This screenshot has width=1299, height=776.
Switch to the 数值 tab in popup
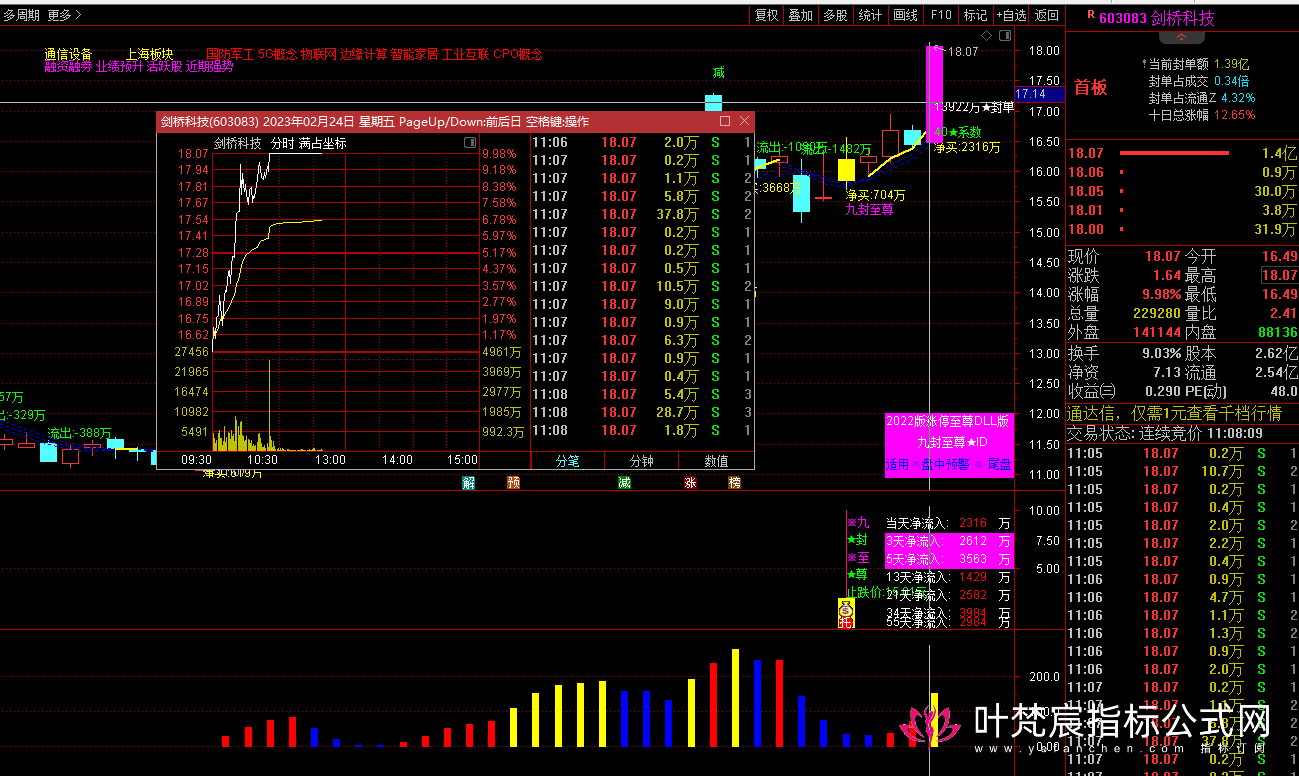pyautogui.click(x=716, y=461)
